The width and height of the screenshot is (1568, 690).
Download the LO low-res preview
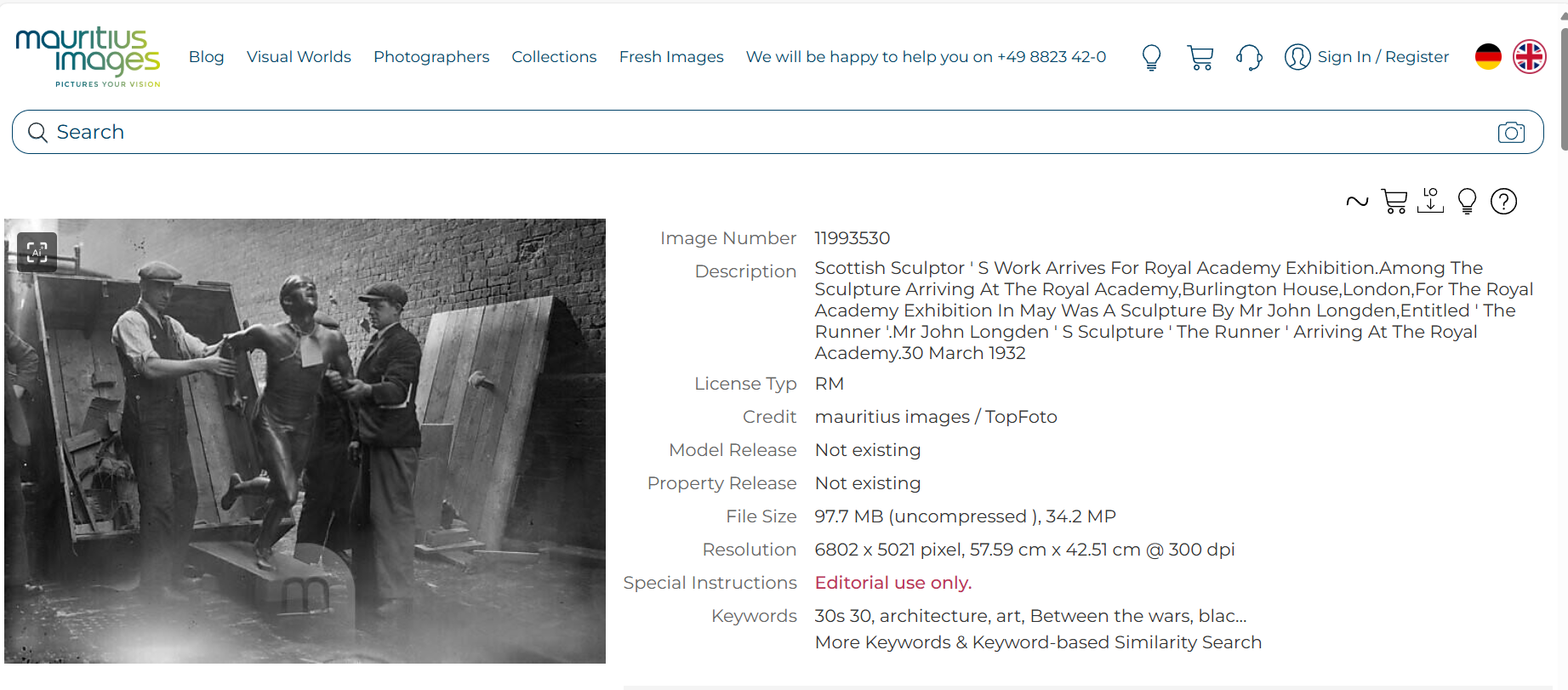tap(1430, 201)
